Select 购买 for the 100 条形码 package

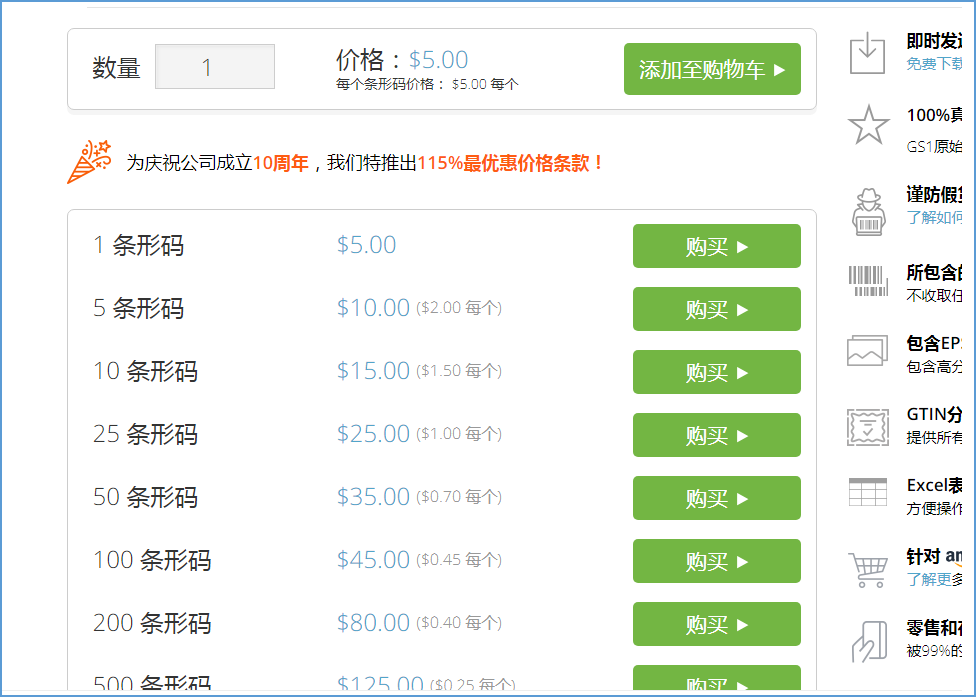pyautogui.click(x=716, y=561)
